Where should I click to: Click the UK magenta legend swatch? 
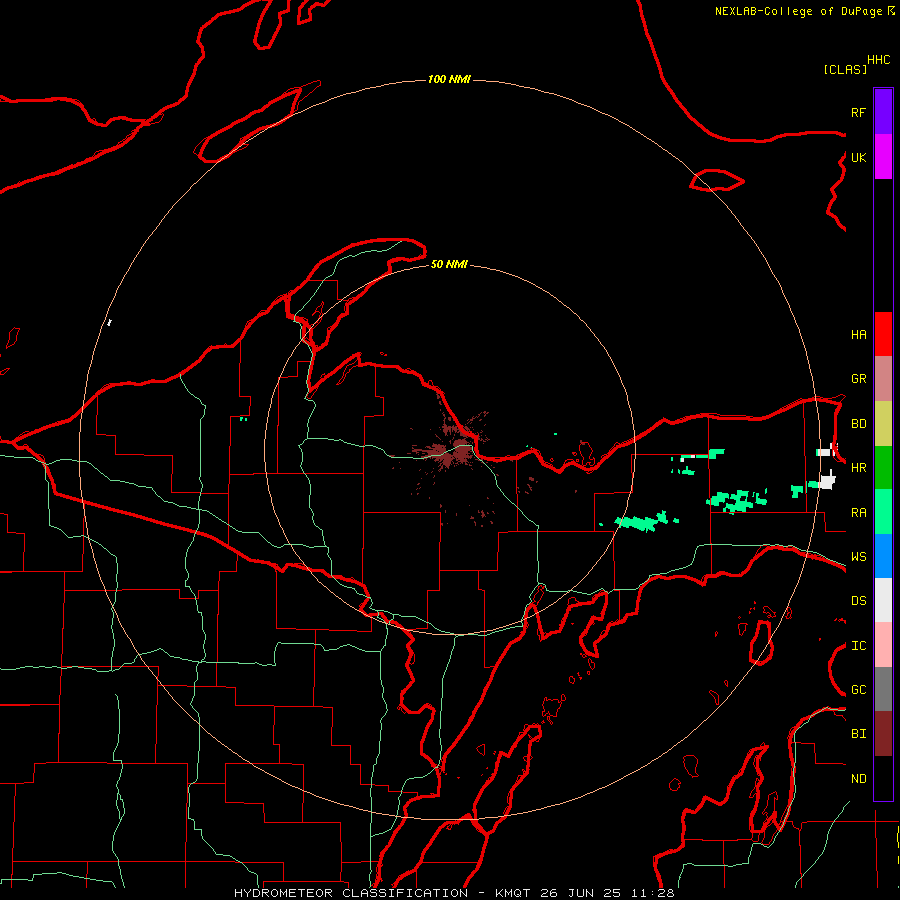click(883, 157)
